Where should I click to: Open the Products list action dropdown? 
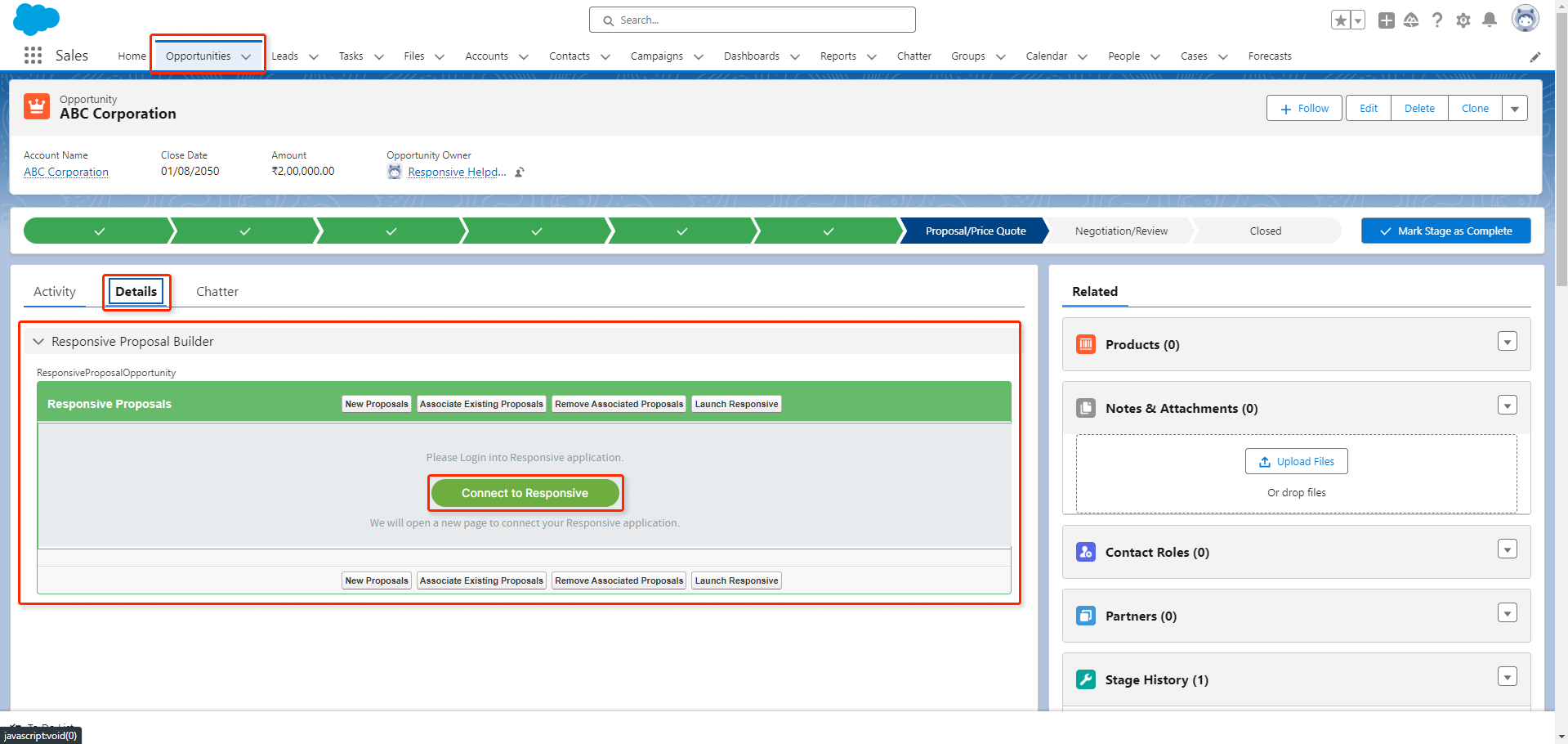click(1508, 341)
